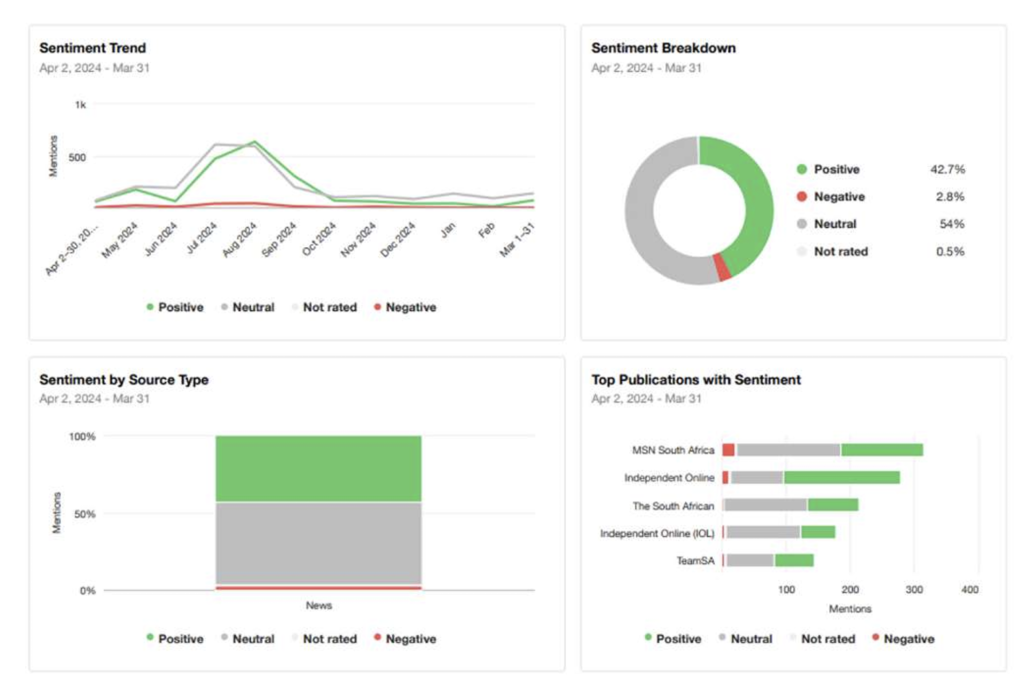Viewport: 1024px width, 681px height.
Task: Hide Not rated series in Top Publications legend
Action: (820, 639)
